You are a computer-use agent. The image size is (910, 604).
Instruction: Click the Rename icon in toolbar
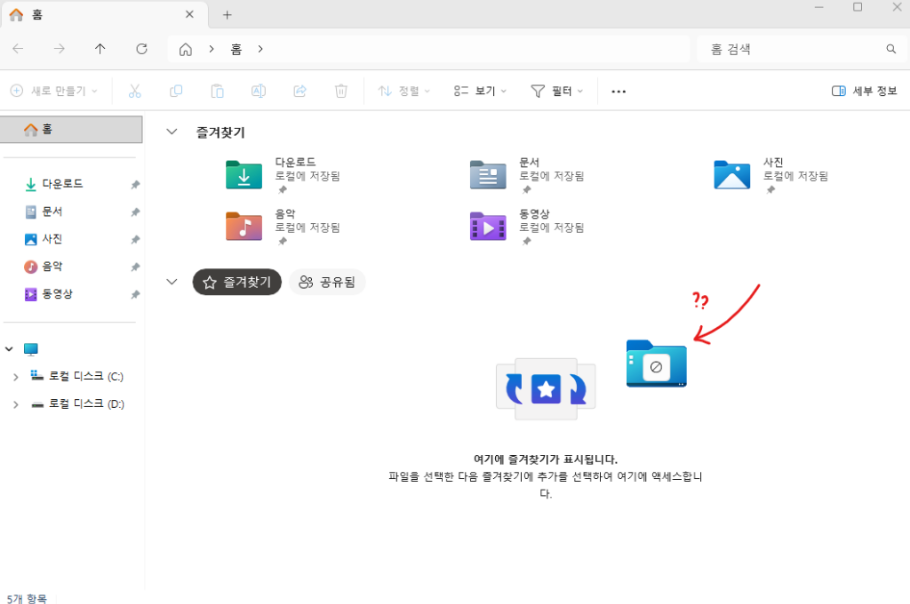(x=258, y=91)
